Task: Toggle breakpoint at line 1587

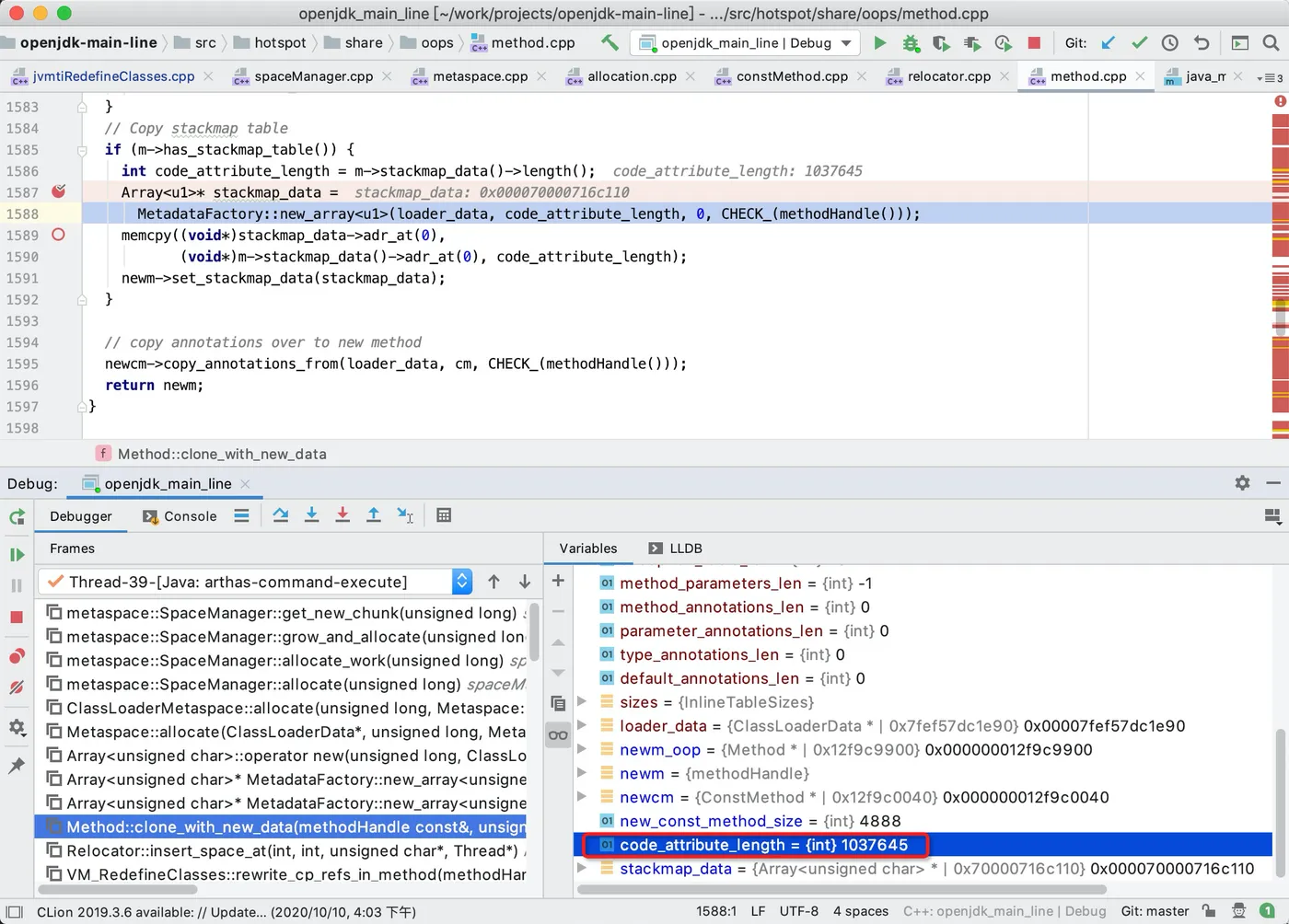Action: pos(59,191)
